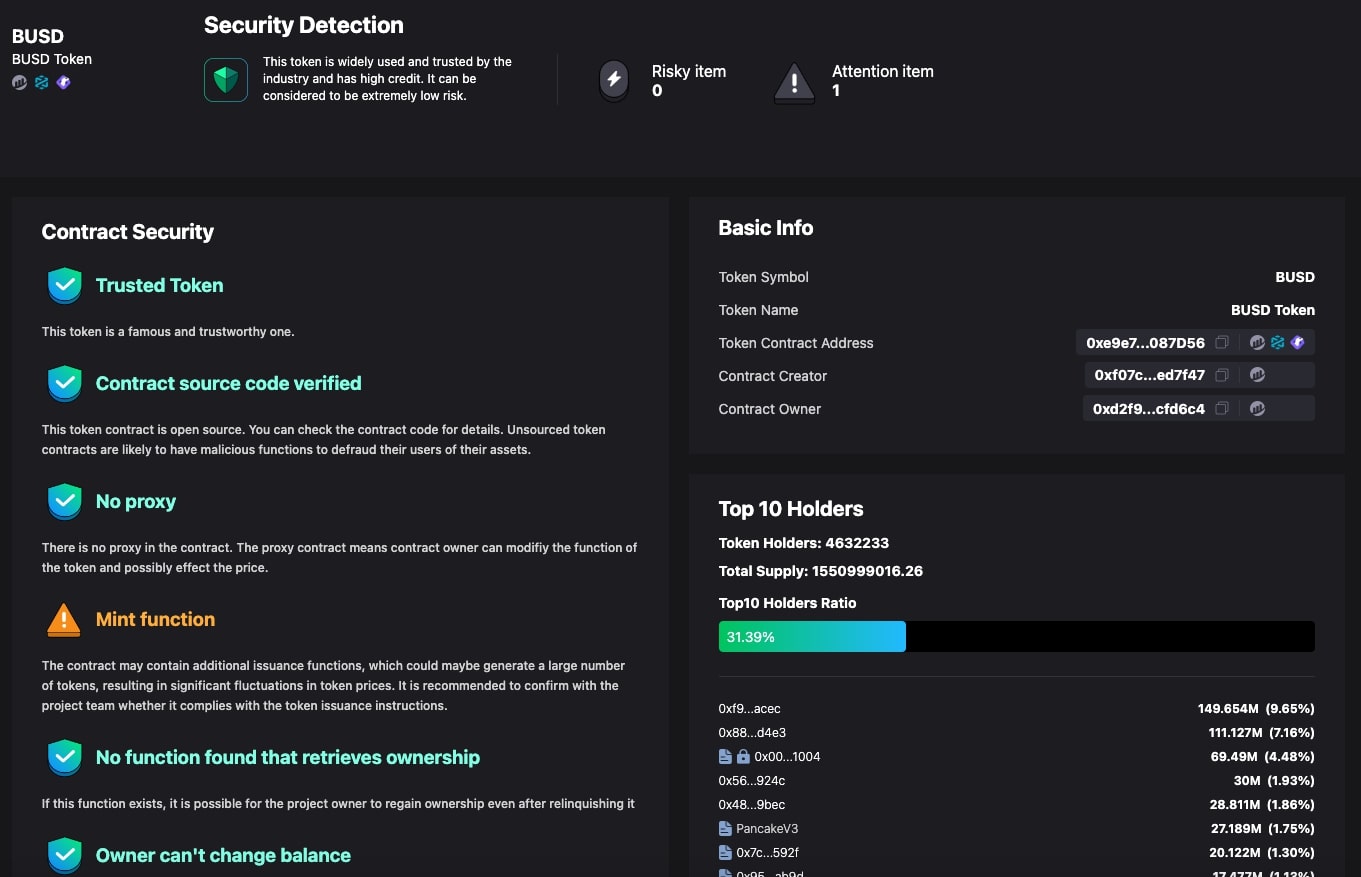Click the Contract Security section title
Image resolution: width=1361 pixels, height=877 pixels.
[128, 232]
